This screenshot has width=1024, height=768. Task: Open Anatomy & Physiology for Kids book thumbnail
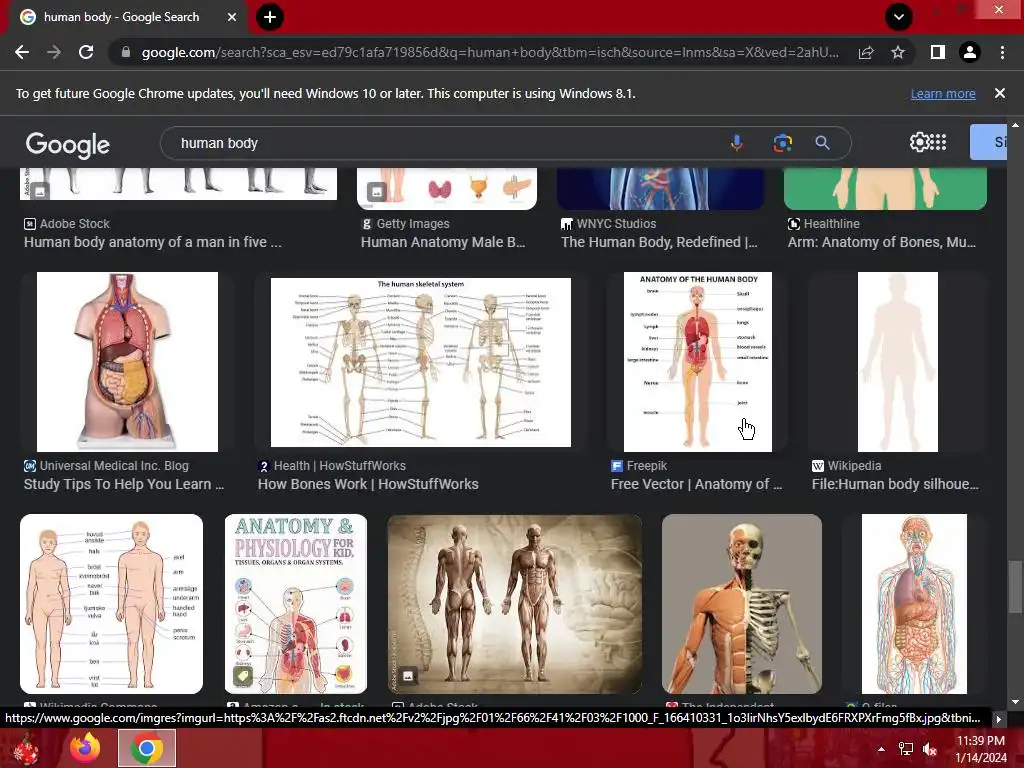tap(296, 604)
